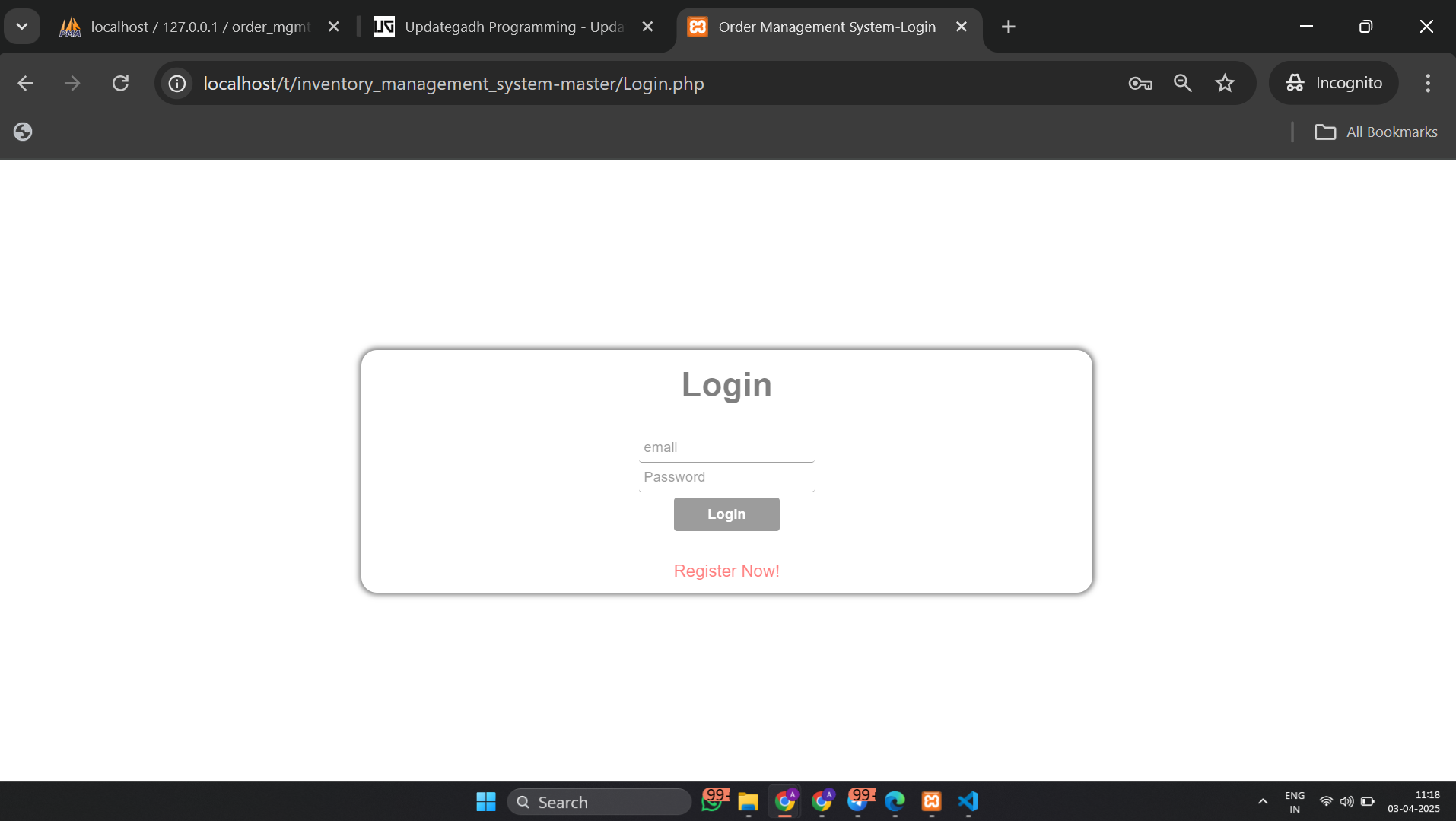
Task: Open the All Bookmarks folder
Action: tap(1377, 131)
